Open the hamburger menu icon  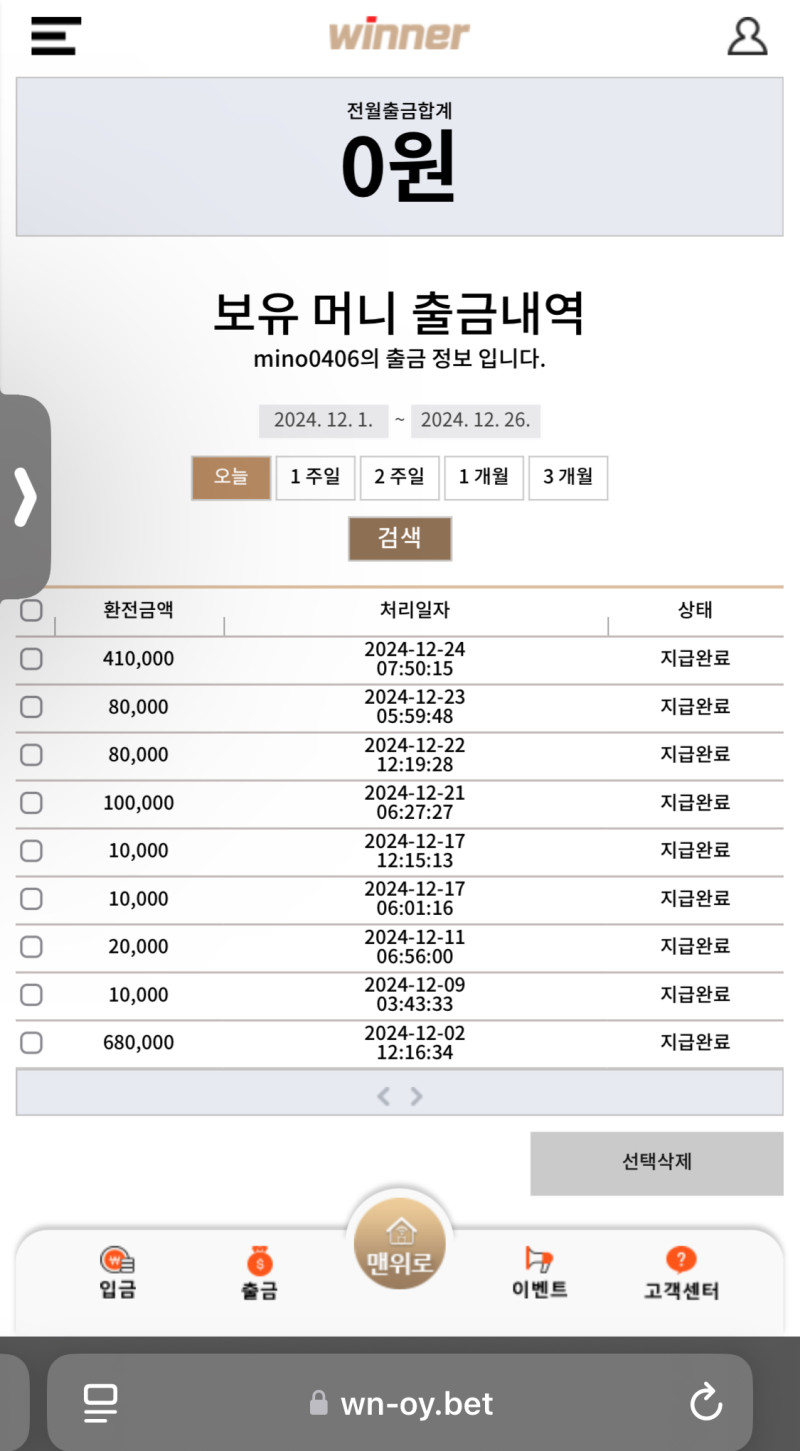click(x=56, y=36)
